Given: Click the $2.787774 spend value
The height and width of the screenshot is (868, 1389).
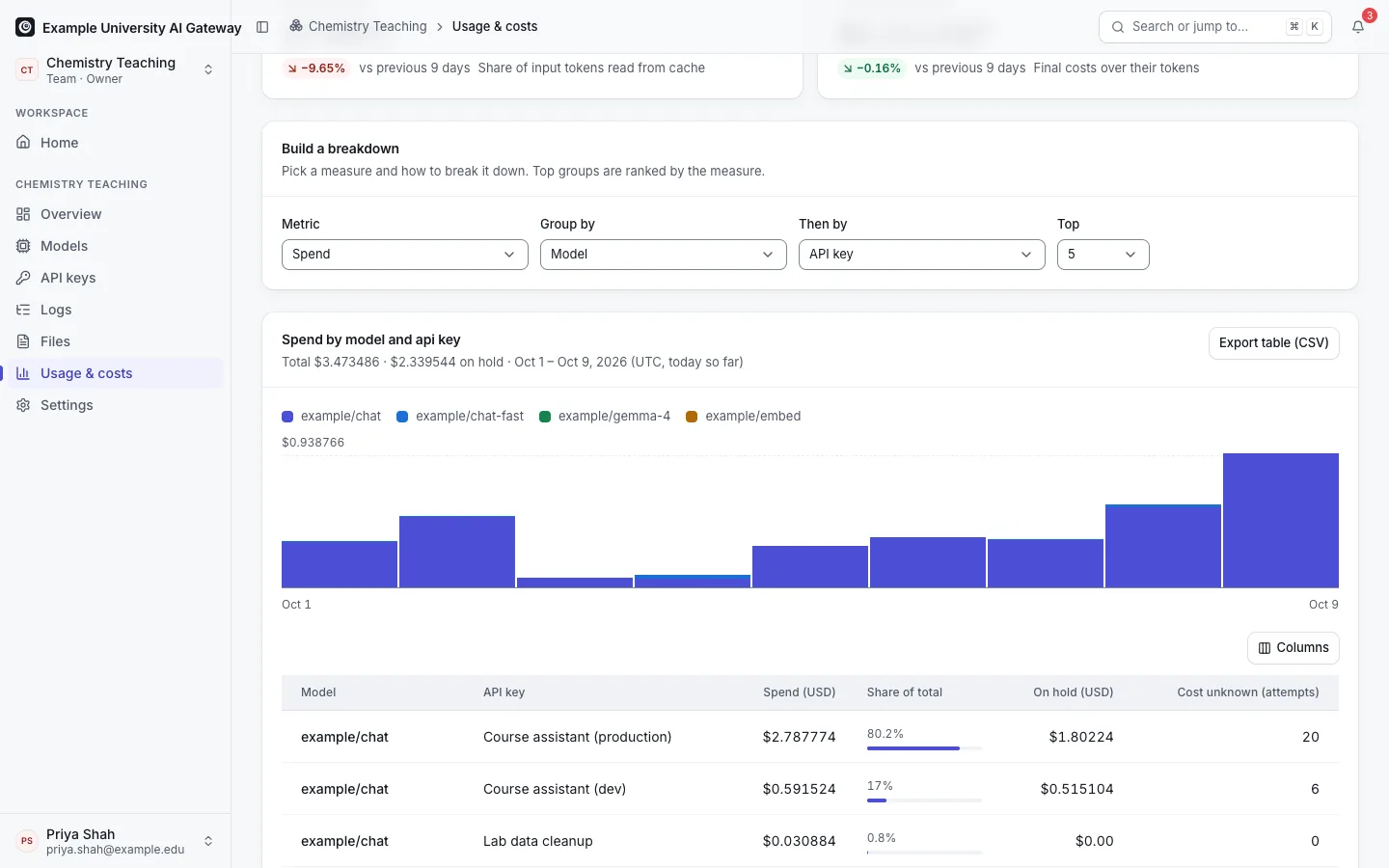Looking at the screenshot, I should (799, 737).
